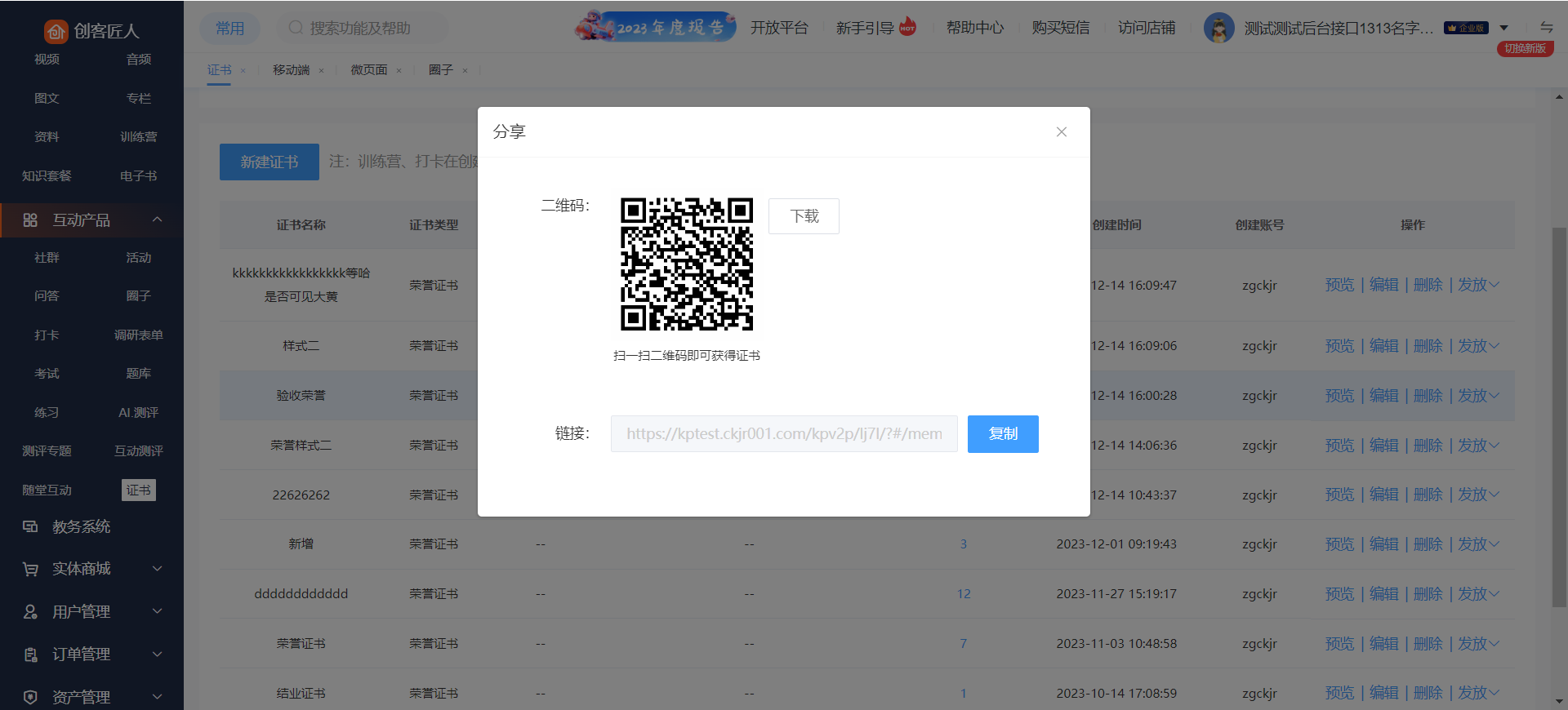Click the 订单管理 icon

30,655
